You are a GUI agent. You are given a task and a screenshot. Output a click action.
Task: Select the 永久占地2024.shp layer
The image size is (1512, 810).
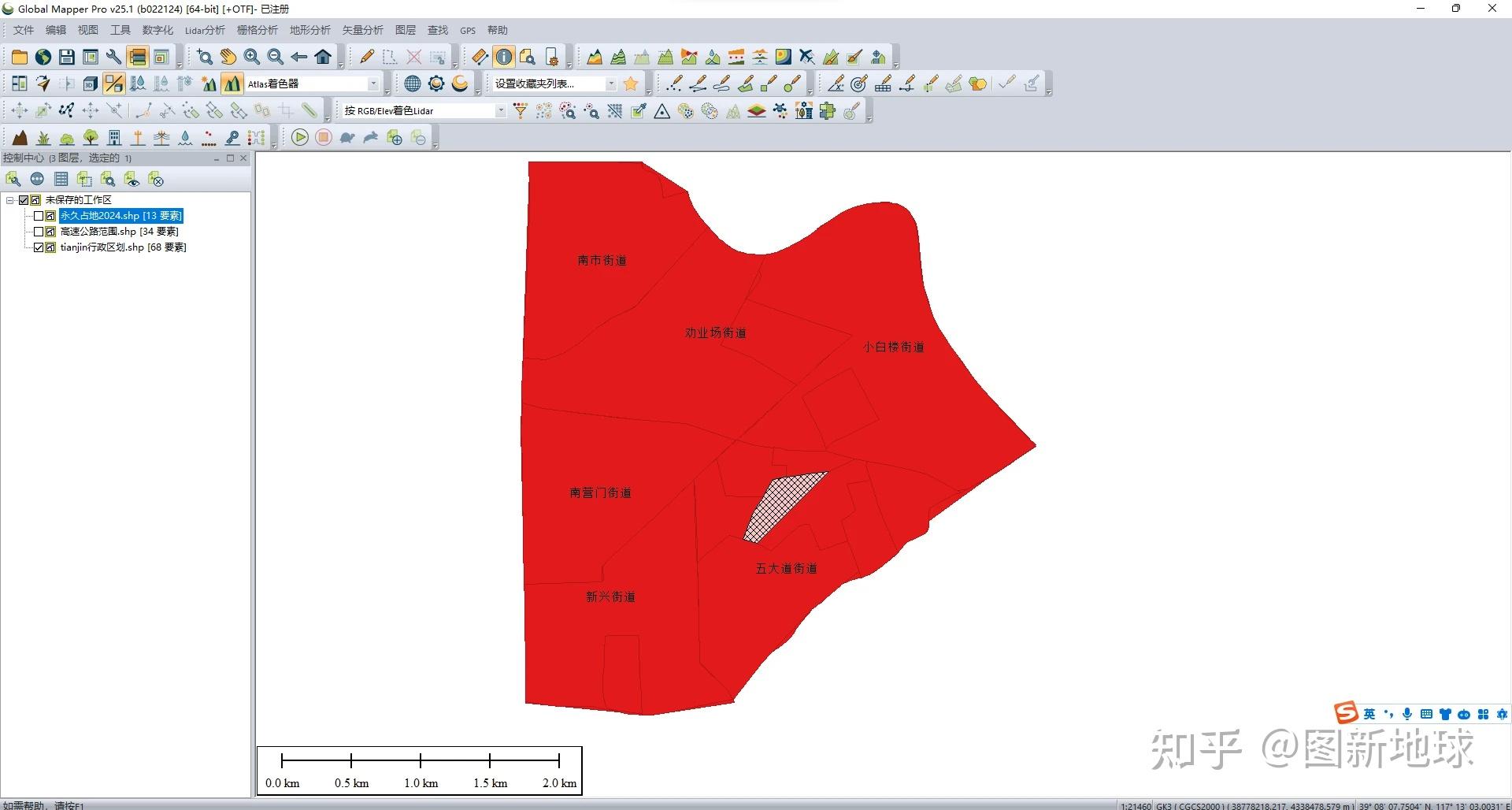click(121, 216)
